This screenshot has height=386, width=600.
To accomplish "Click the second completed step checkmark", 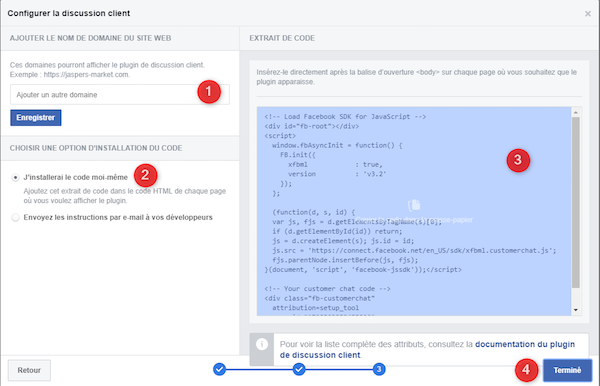I will coord(299,369).
